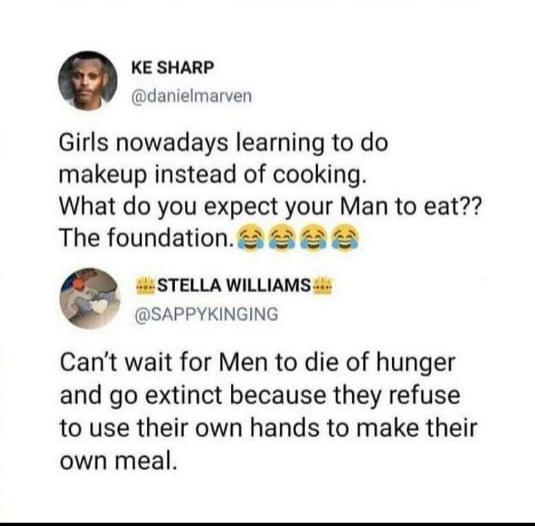Open the @danielmarven handle link
Screen dimensions: 535x526
[191, 96]
